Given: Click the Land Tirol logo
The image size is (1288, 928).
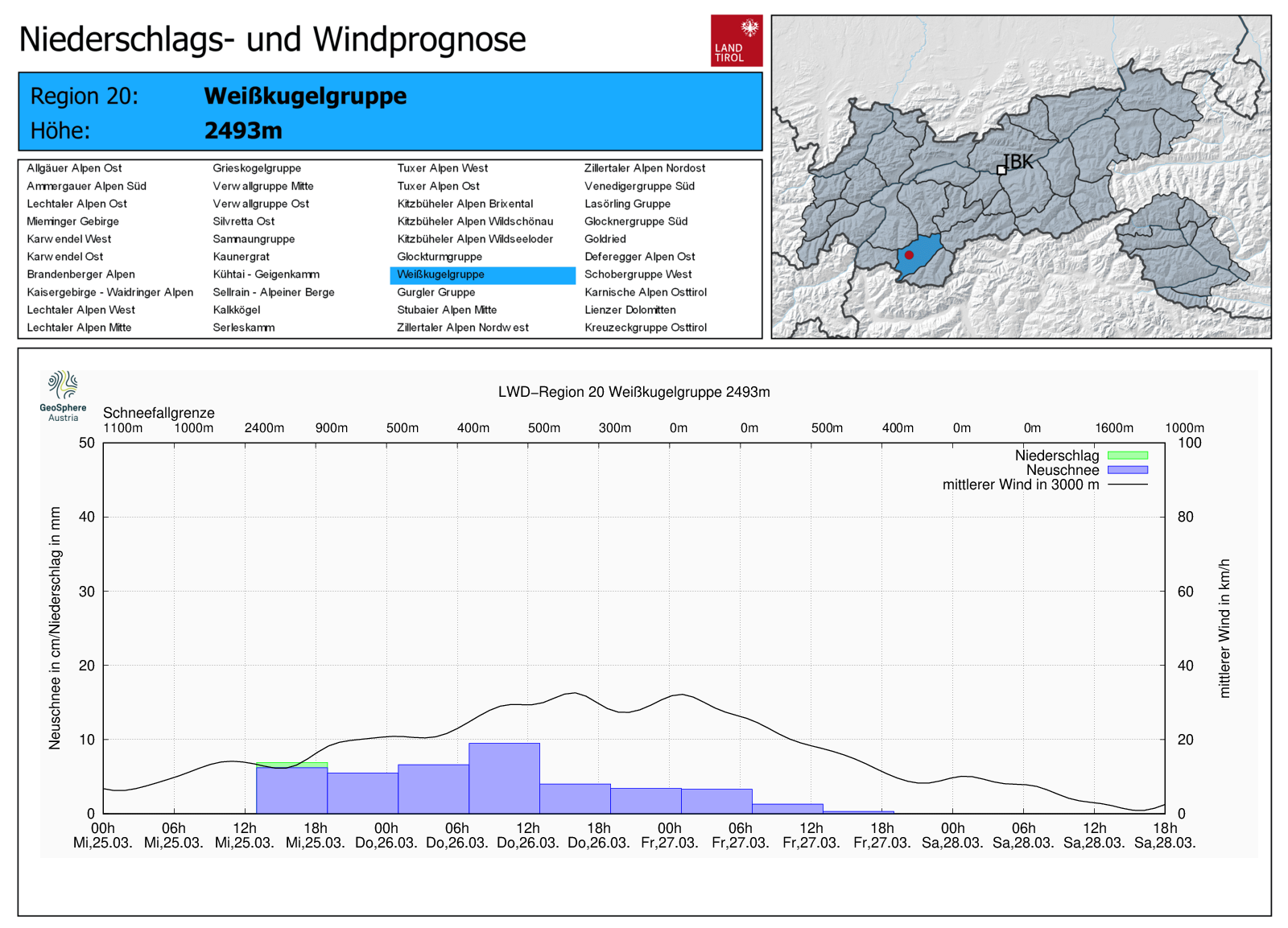Looking at the screenshot, I should pos(736,40).
